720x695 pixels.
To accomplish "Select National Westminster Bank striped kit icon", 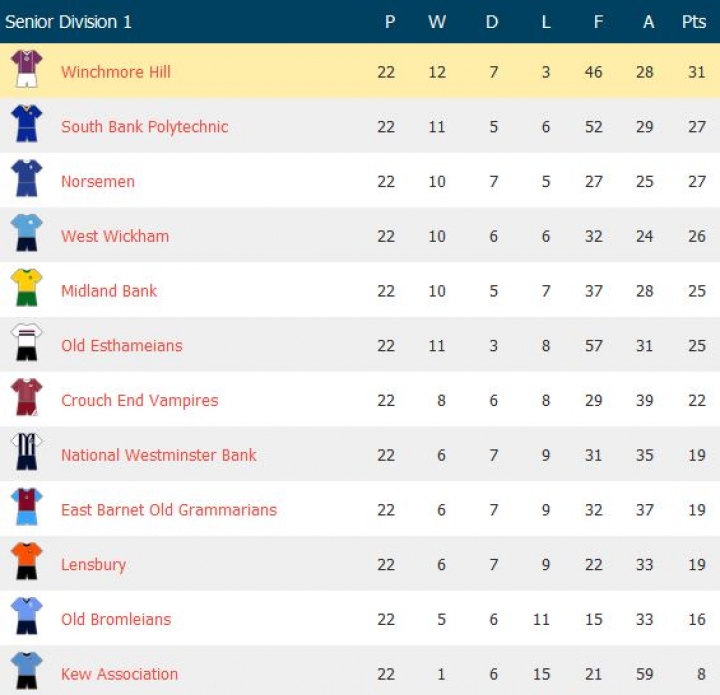I will (26, 453).
